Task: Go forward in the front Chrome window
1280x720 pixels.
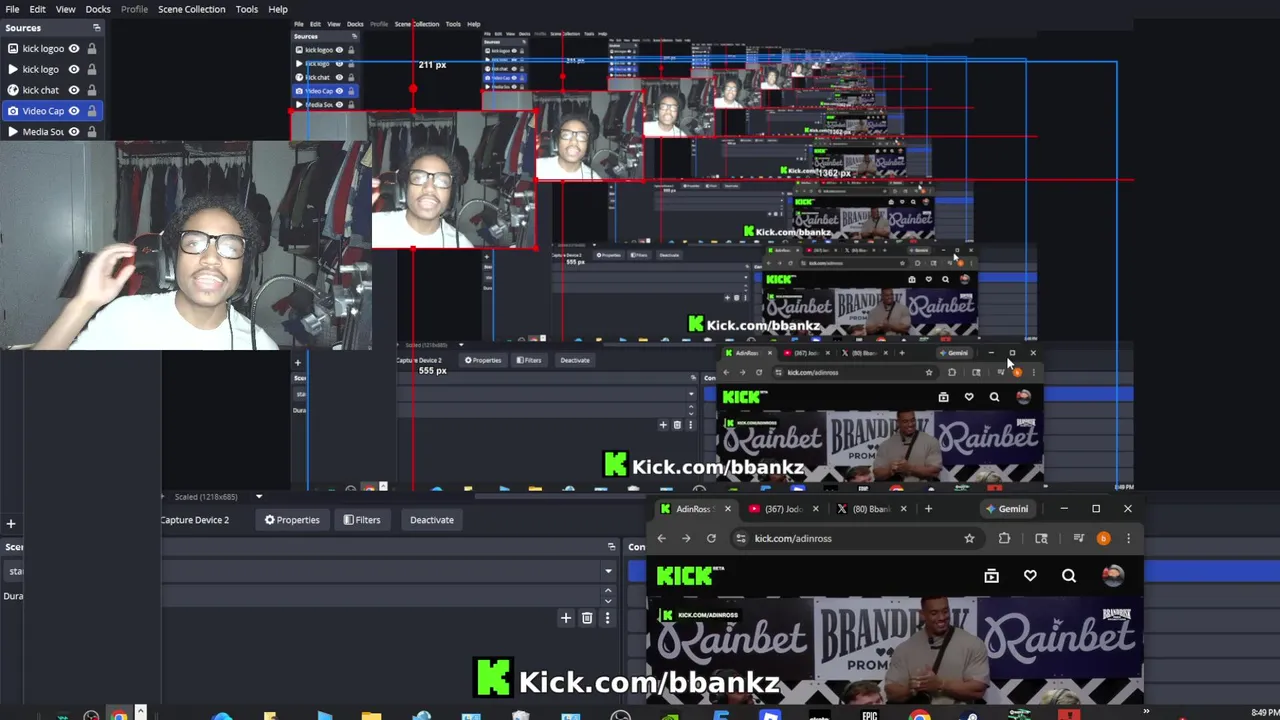Action: click(x=686, y=538)
